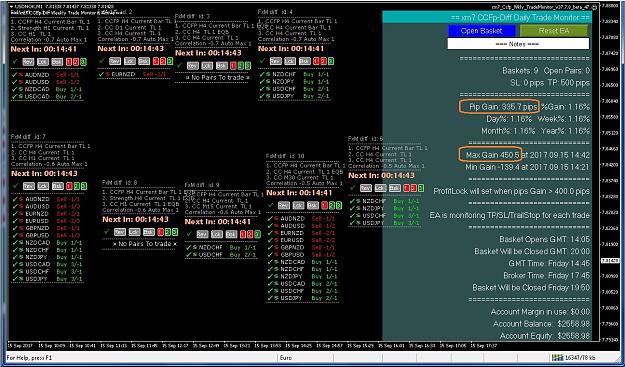Click sell icon beside EURUSD in id 7 panel
Image resolution: width=625 pixels, height=367 pixels.
click(21, 221)
